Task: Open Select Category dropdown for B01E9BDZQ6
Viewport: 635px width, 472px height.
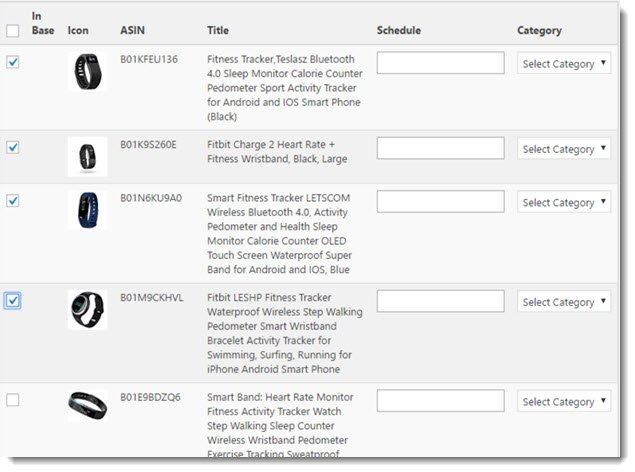Action: pyautogui.click(x=564, y=402)
